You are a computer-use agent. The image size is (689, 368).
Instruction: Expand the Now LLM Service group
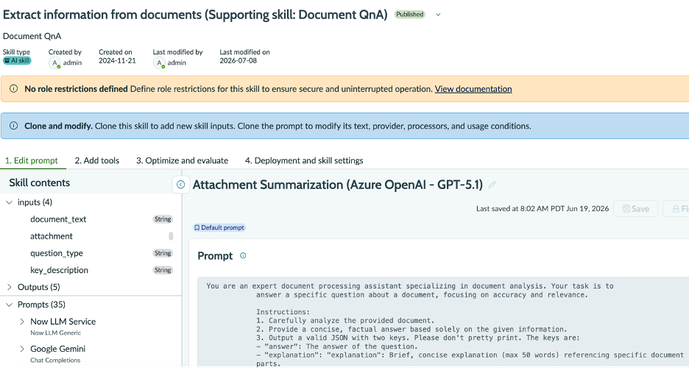[x=22, y=322]
